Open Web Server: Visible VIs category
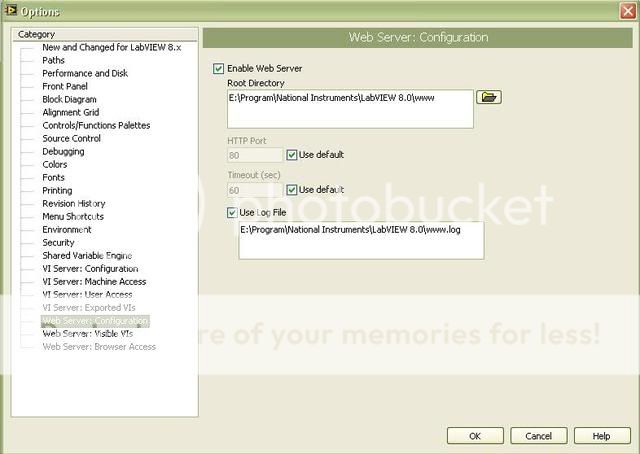Viewport: 640px width, 454px height. click(x=87, y=334)
